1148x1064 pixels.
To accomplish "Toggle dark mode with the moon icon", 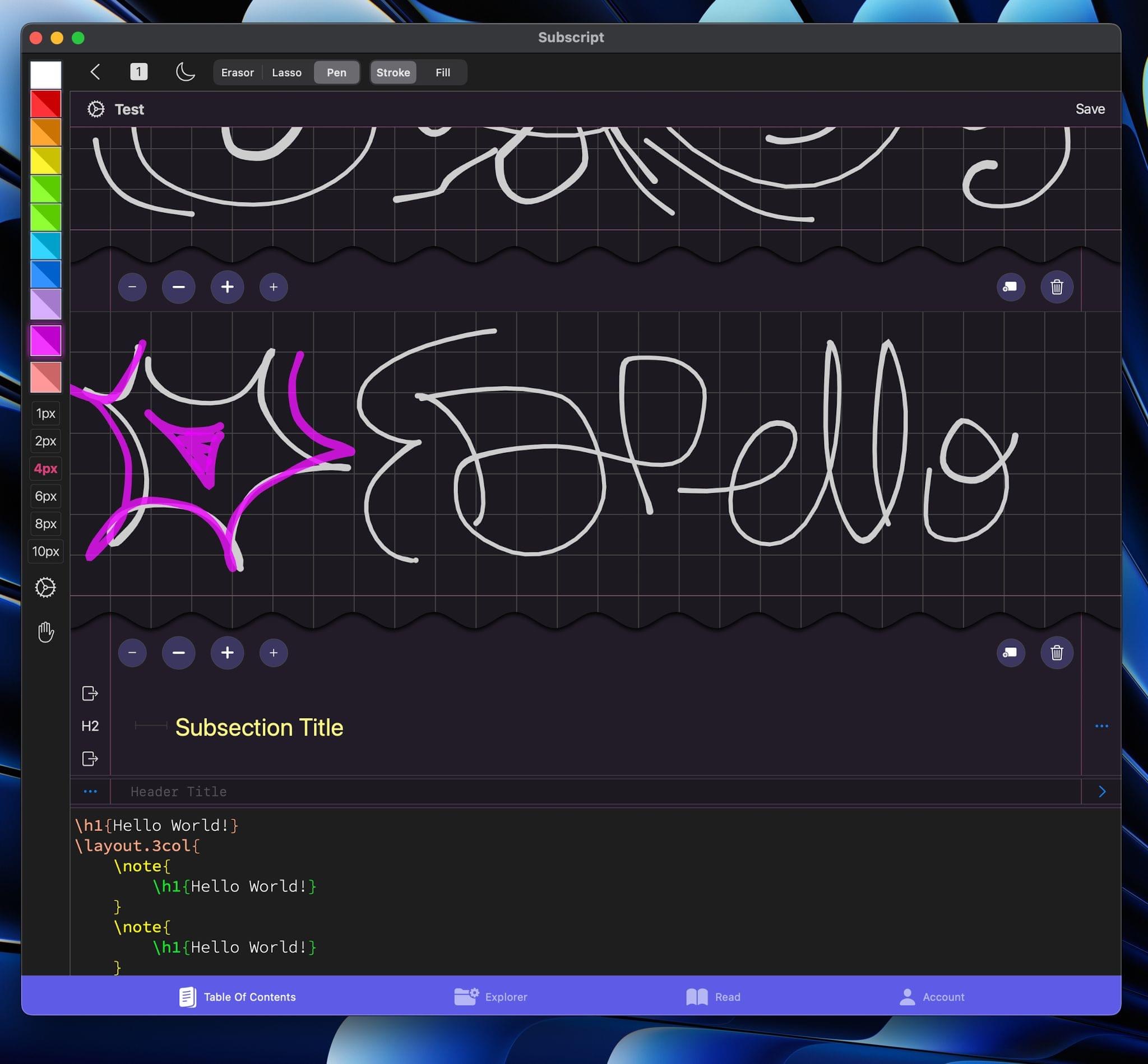I will pos(186,72).
